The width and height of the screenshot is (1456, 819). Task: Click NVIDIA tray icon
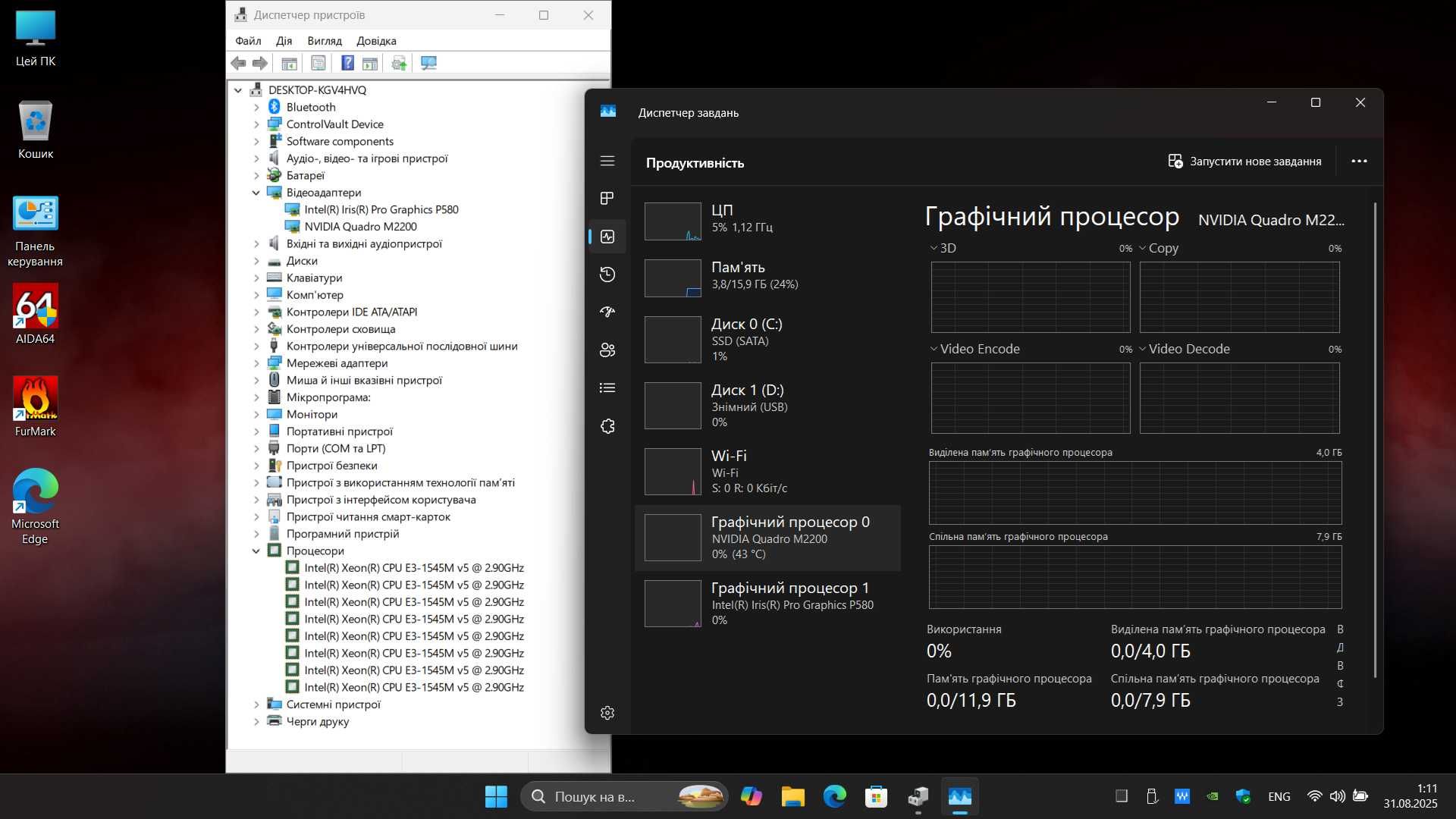tap(1213, 796)
